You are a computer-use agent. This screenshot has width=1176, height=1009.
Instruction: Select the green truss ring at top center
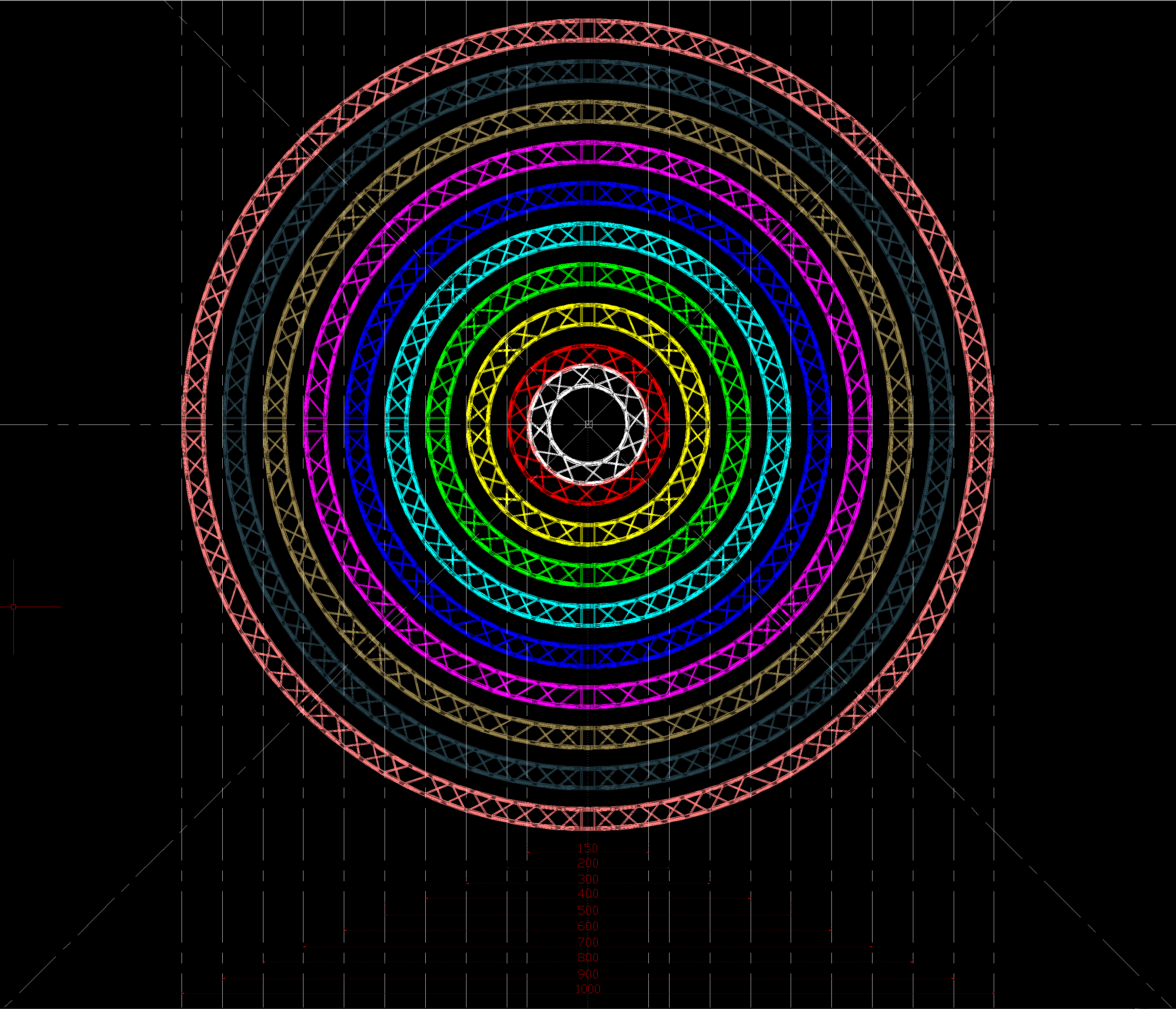(x=589, y=274)
